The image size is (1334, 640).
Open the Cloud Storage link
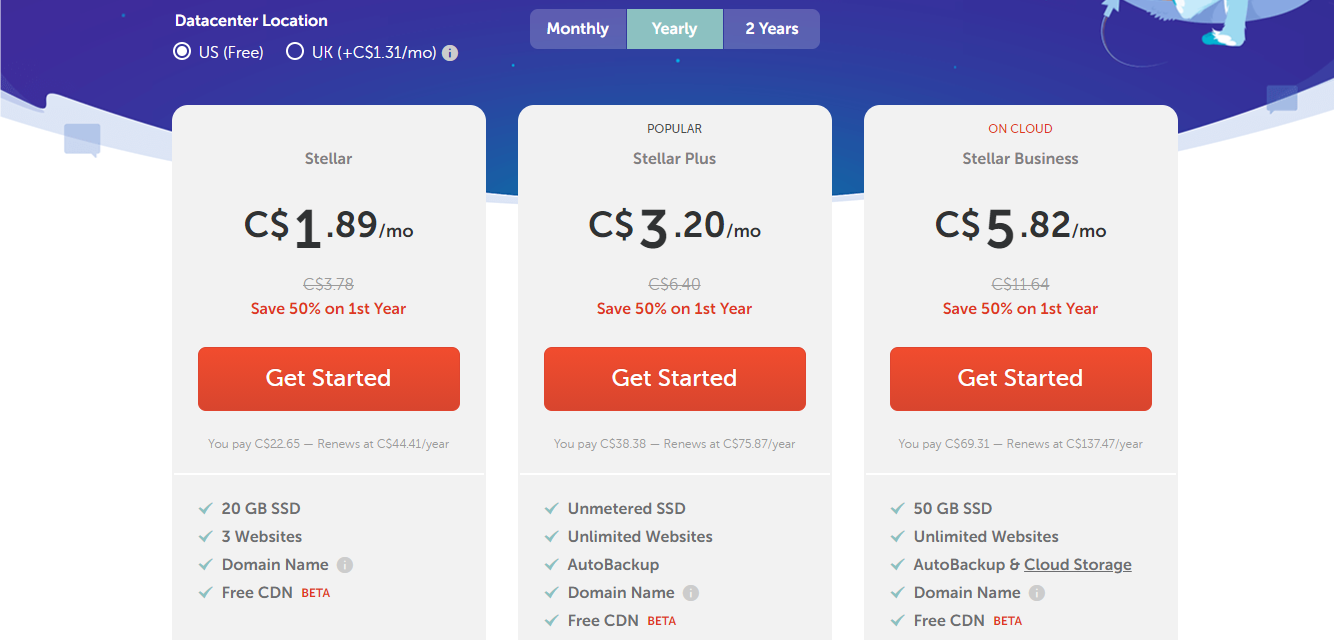[x=1078, y=565]
